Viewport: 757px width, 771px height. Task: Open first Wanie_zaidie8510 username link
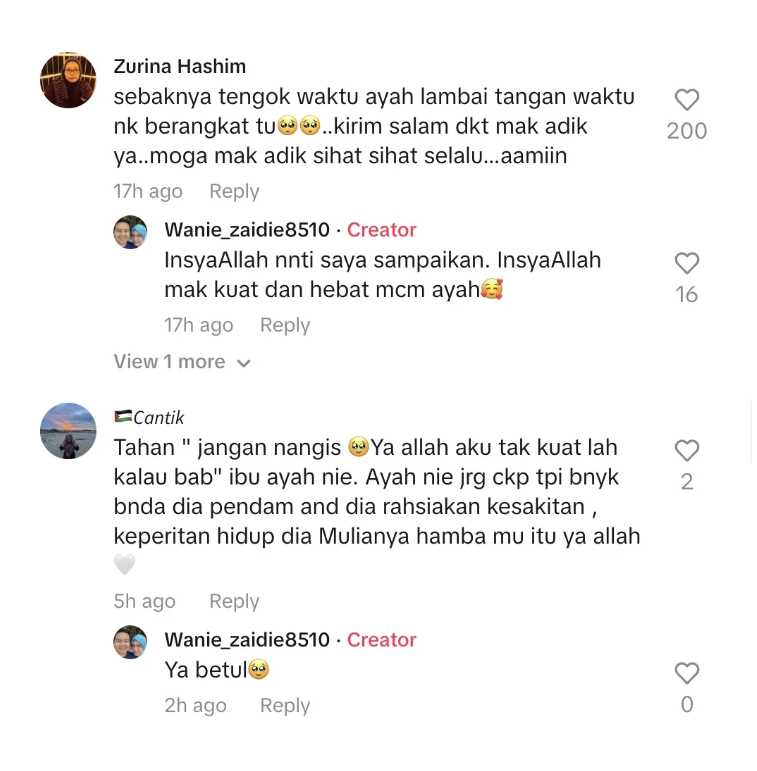click(247, 230)
